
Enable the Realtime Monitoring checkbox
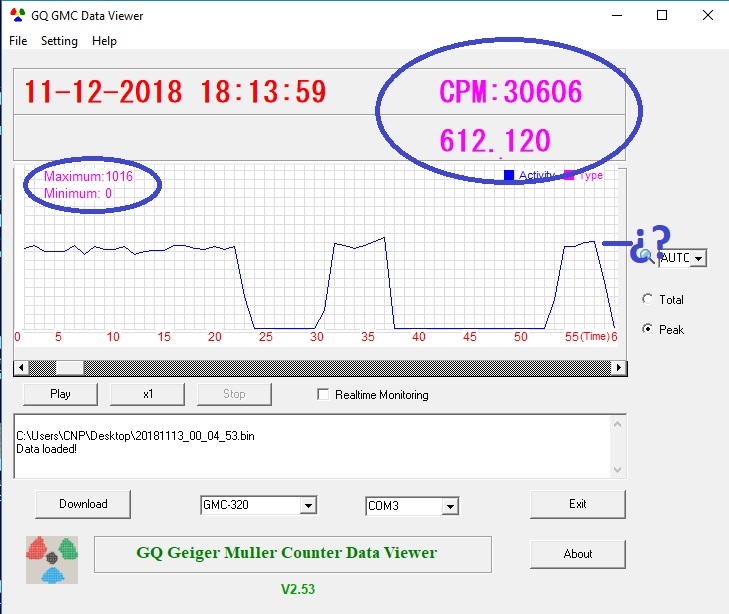323,395
